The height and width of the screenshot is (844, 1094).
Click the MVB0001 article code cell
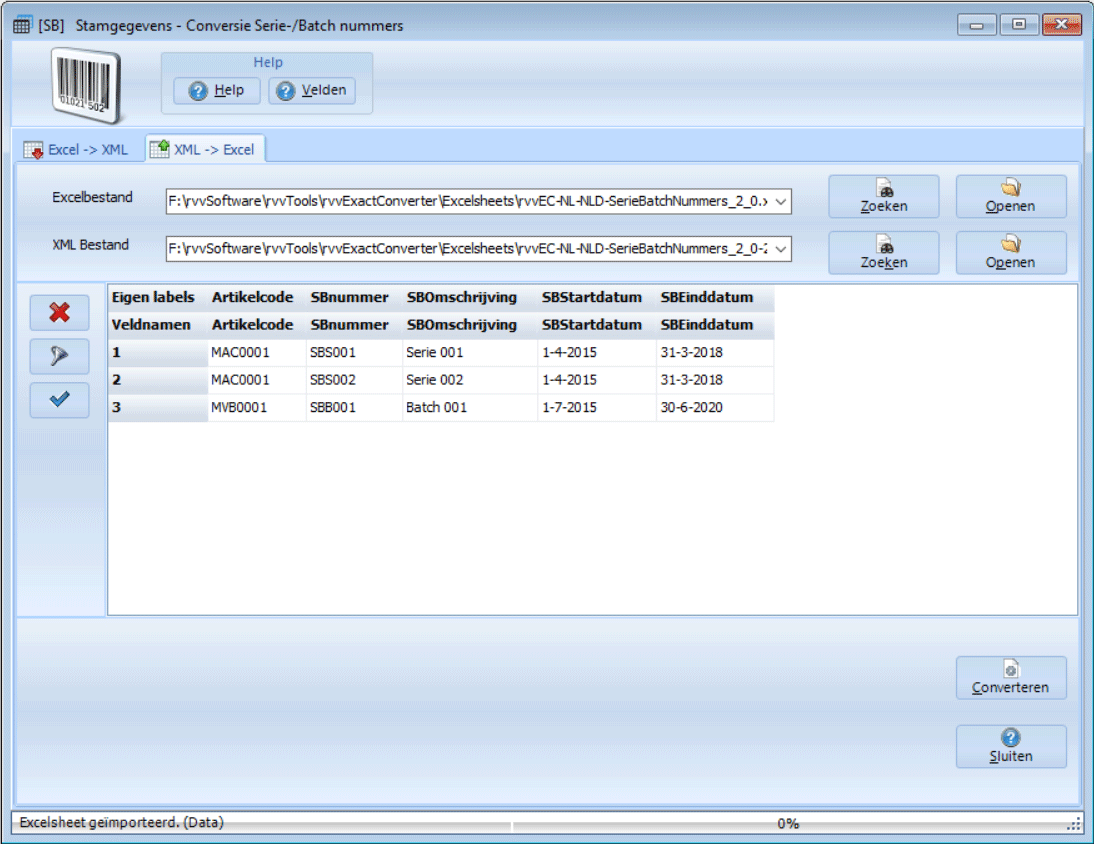click(x=257, y=407)
